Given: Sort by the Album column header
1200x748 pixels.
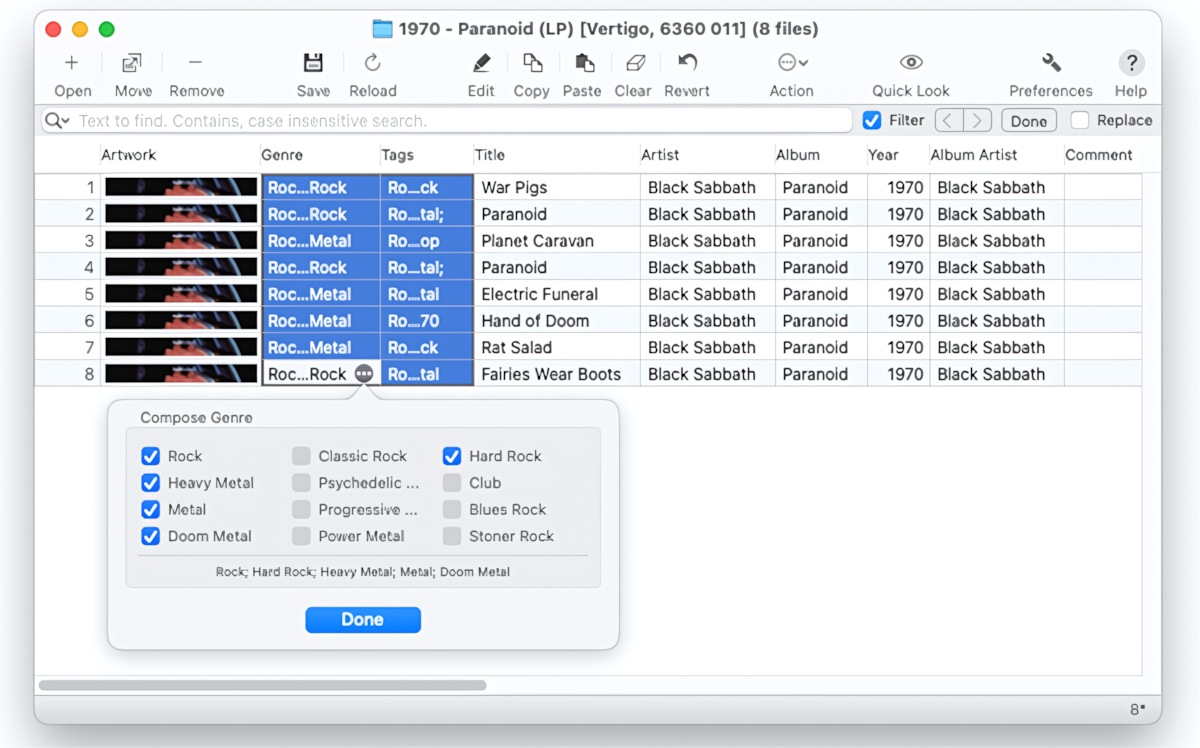Looking at the screenshot, I should click(820, 155).
